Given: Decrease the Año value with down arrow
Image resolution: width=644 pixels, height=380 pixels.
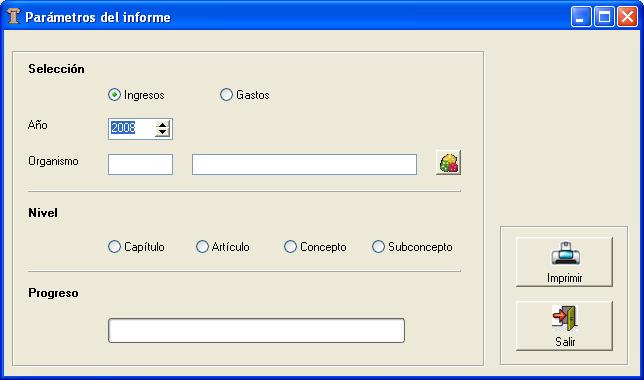Looking at the screenshot, I should coord(163,133).
